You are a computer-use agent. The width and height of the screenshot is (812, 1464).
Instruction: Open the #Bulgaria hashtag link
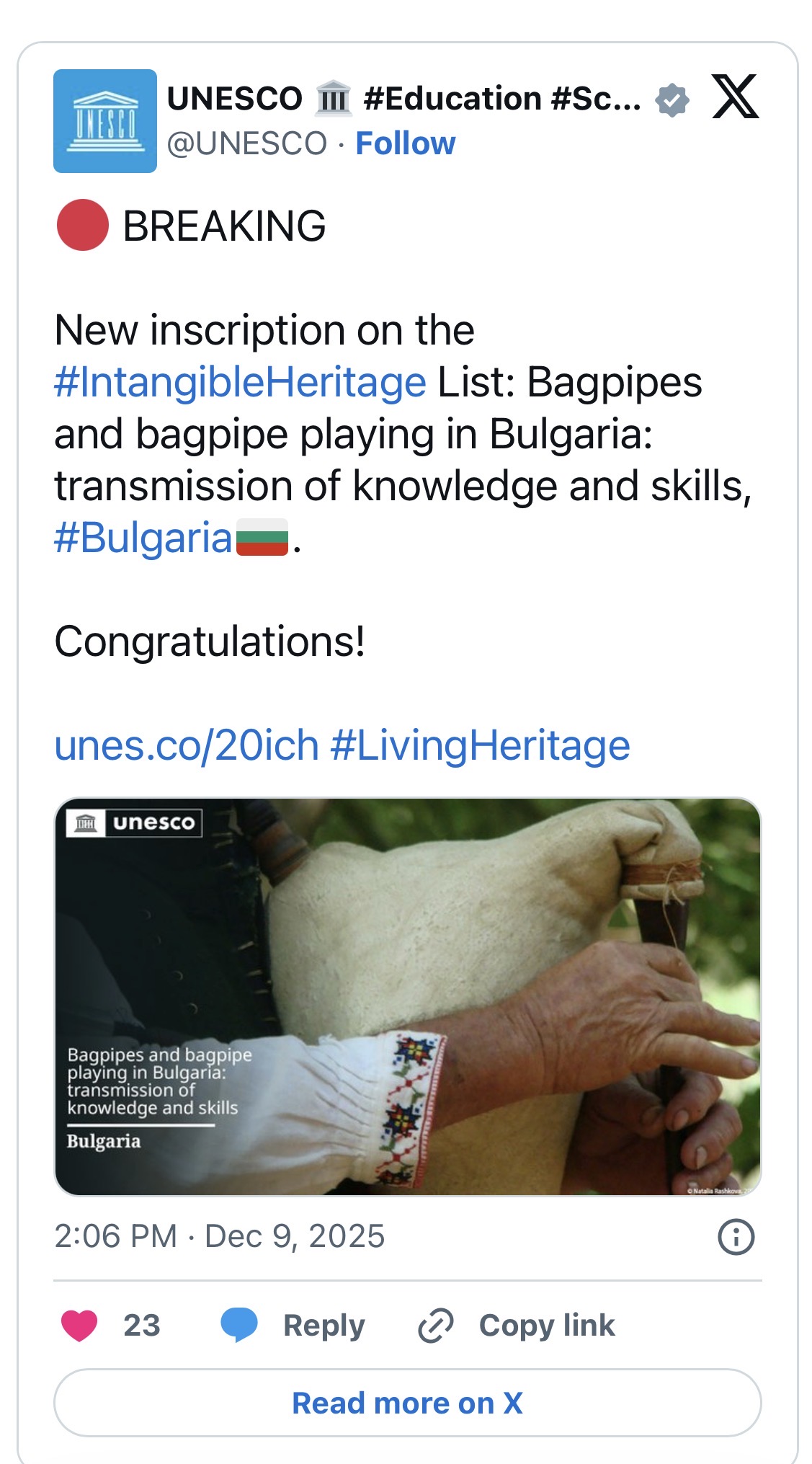pos(143,538)
